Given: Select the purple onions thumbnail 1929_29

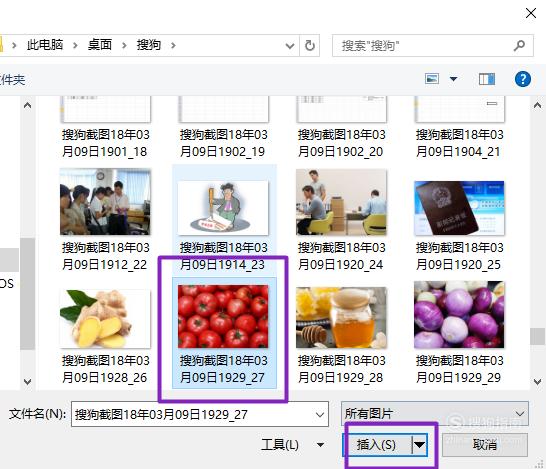Looking at the screenshot, I should pos(459,315).
